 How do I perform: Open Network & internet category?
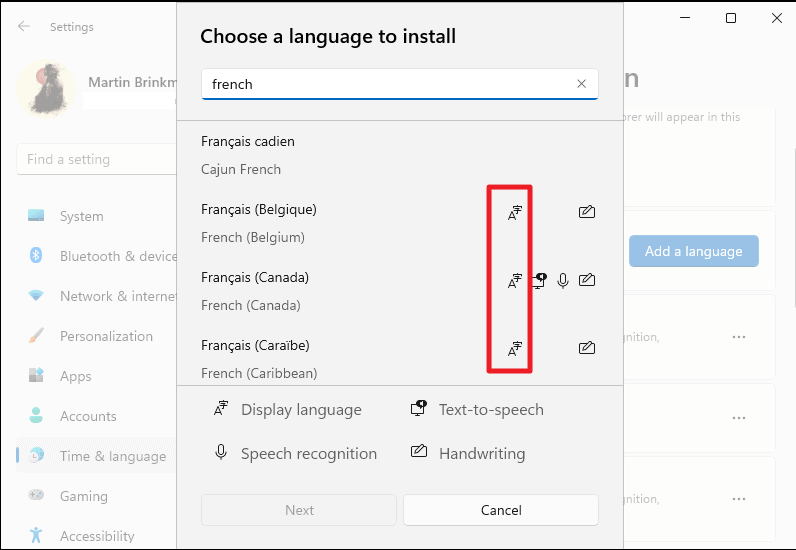pos(96,296)
